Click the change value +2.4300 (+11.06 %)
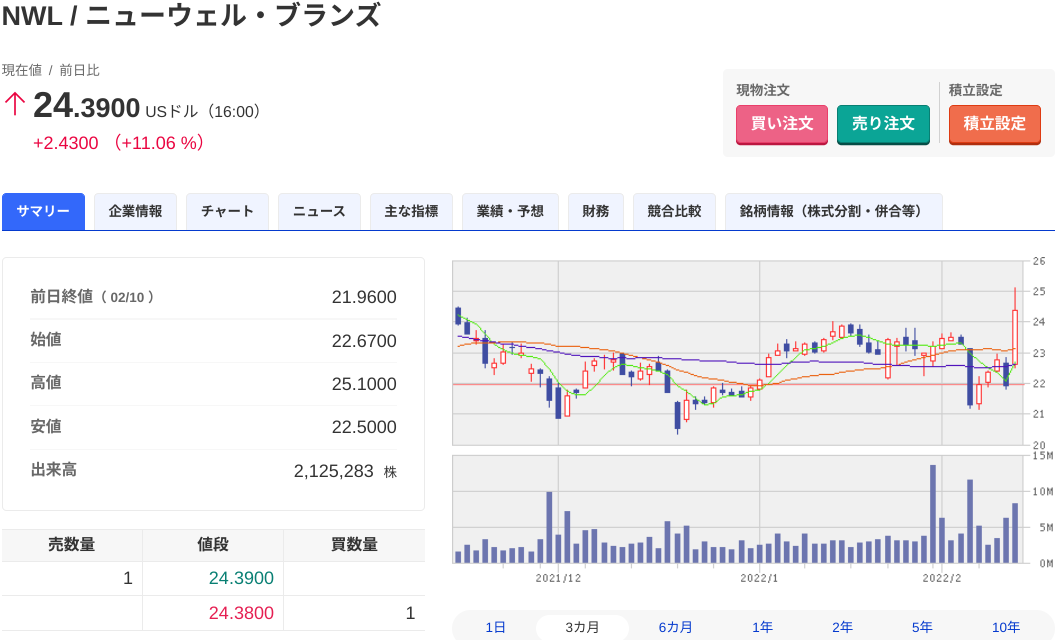Viewport: 1057px width, 640px height. pyautogui.click(x=119, y=143)
